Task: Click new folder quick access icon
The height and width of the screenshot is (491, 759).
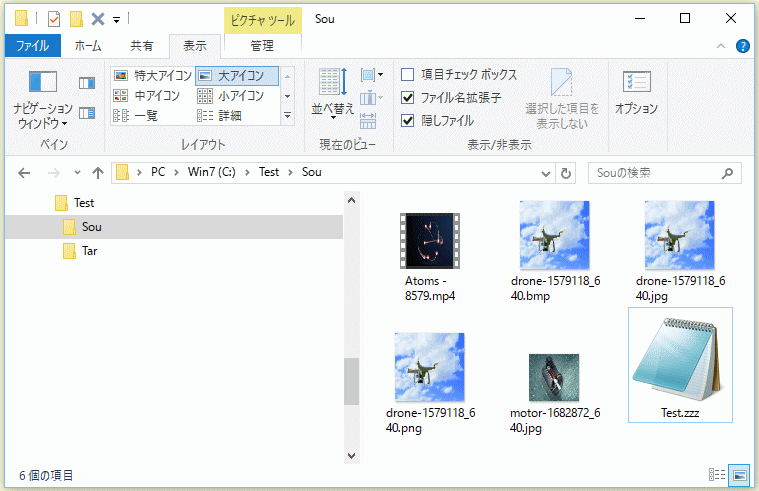Action: [x=76, y=19]
